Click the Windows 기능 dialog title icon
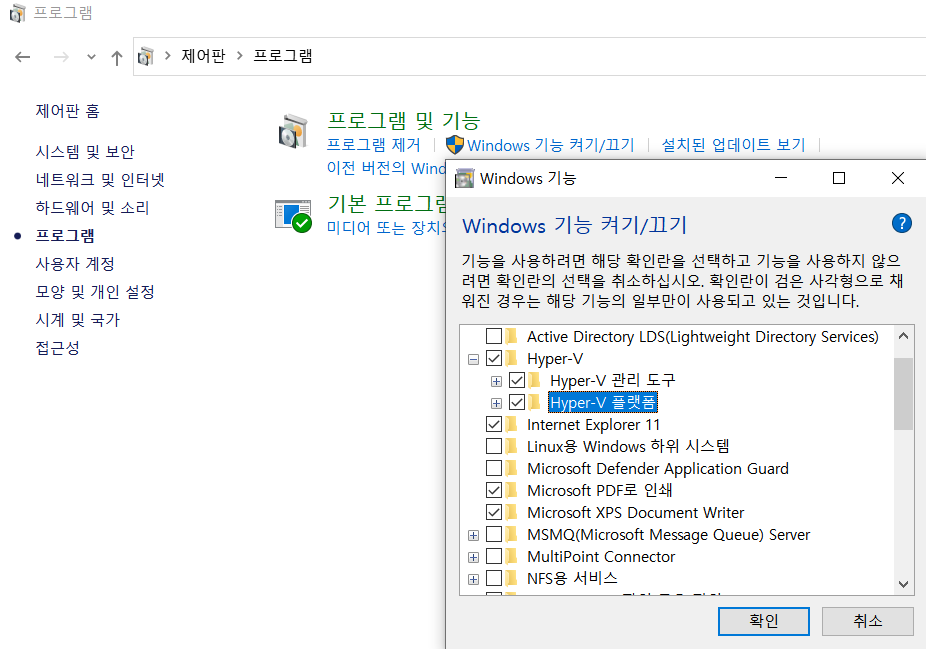This screenshot has height=649, width=926. [464, 178]
